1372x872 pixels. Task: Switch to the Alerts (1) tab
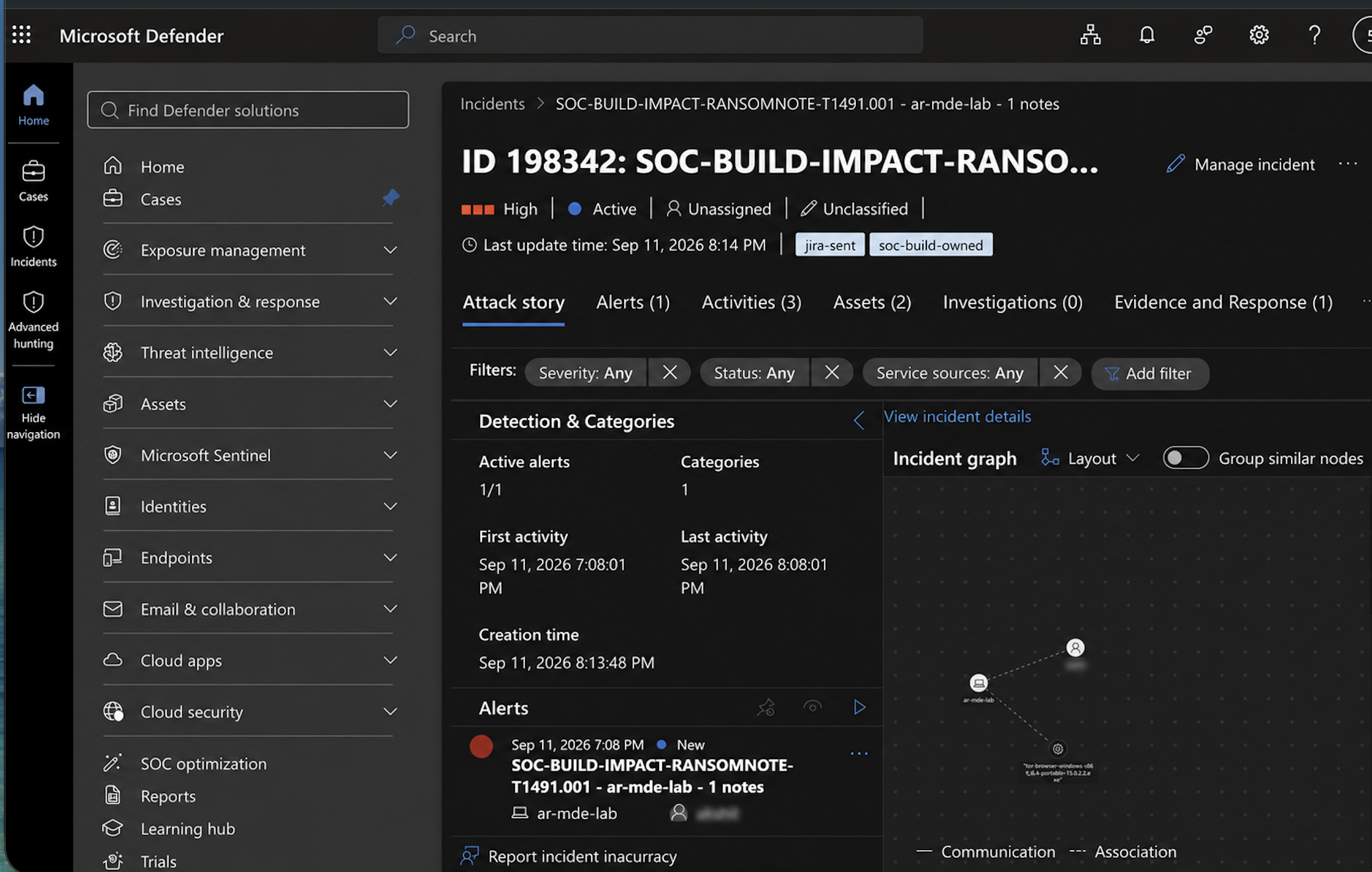click(x=633, y=302)
